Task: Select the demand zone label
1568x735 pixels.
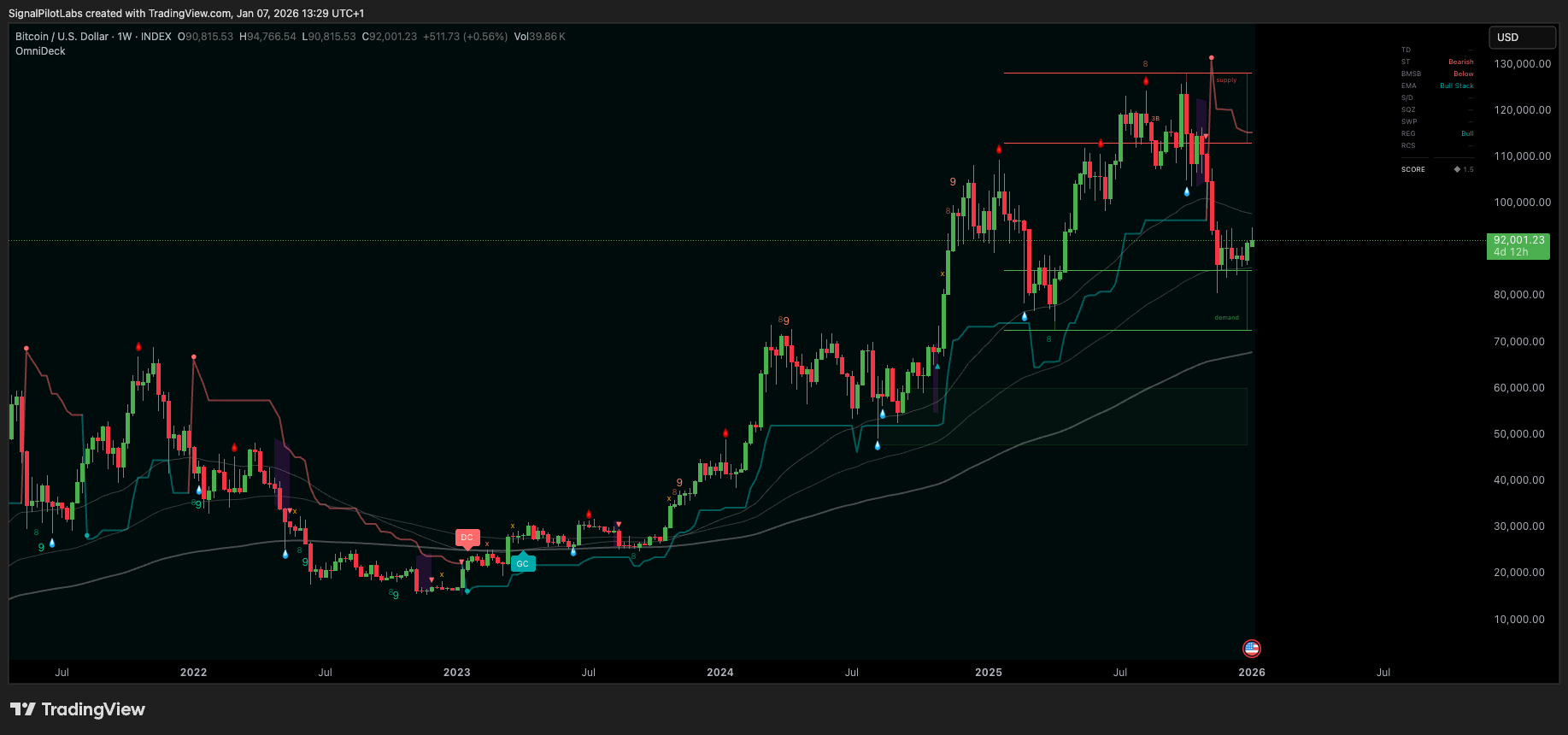Action: [x=1226, y=318]
